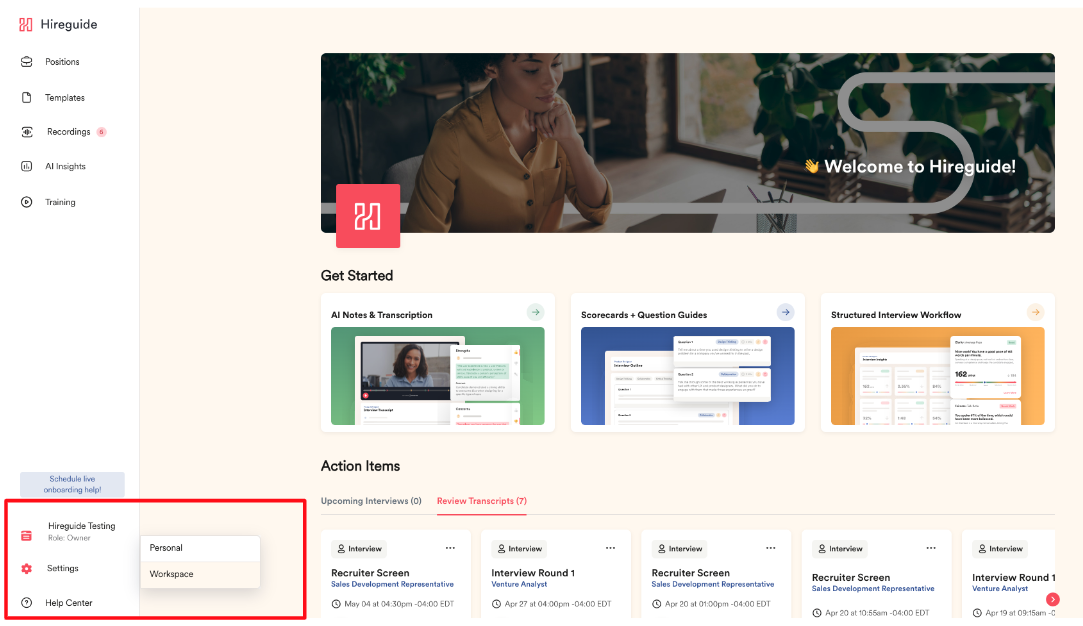This screenshot has height=626, width=1083.
Task: Click the Recruiter Screen title on the May 04 card
Action: coord(370,573)
